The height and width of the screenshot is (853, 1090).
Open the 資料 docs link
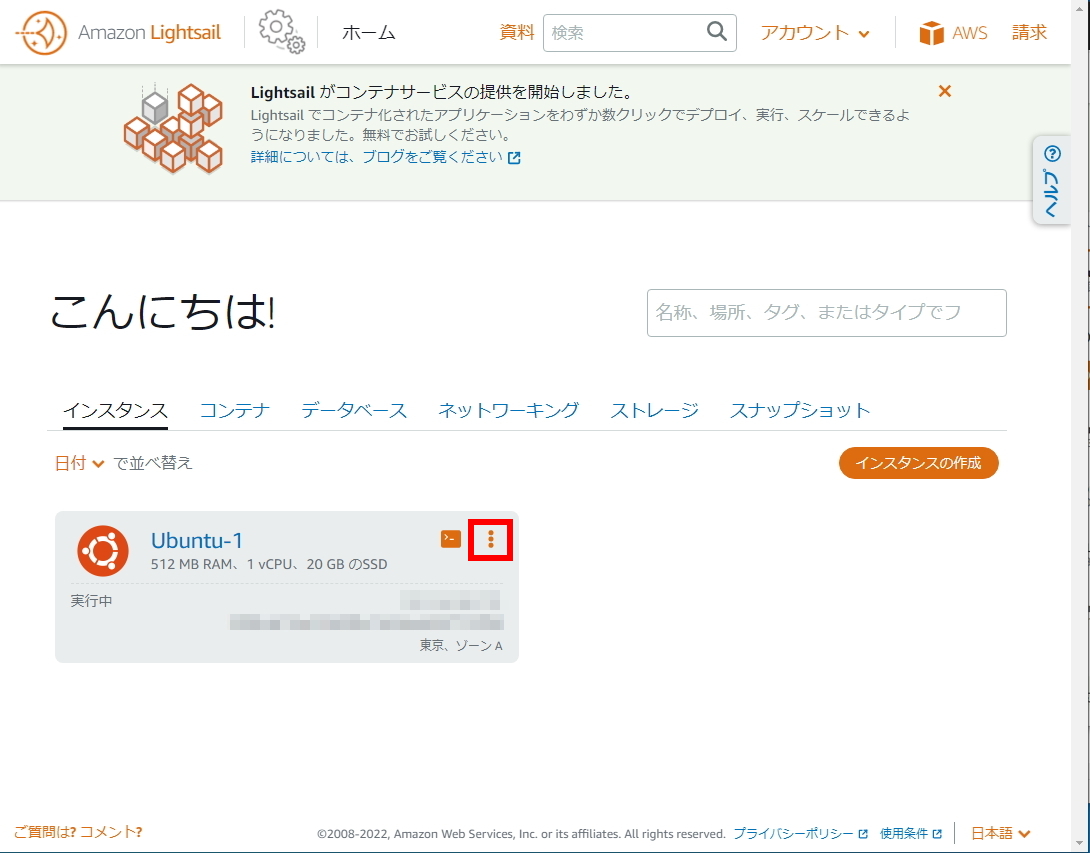(x=516, y=33)
